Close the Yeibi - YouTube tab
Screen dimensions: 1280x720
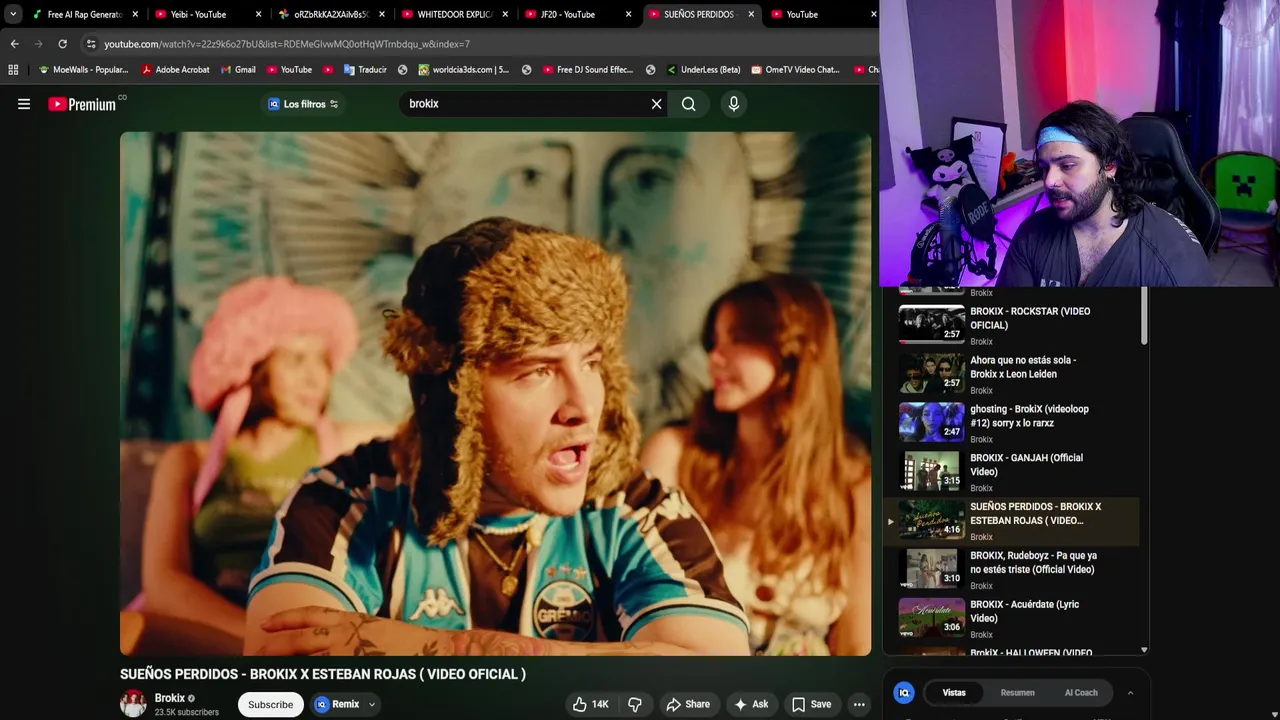[258, 14]
